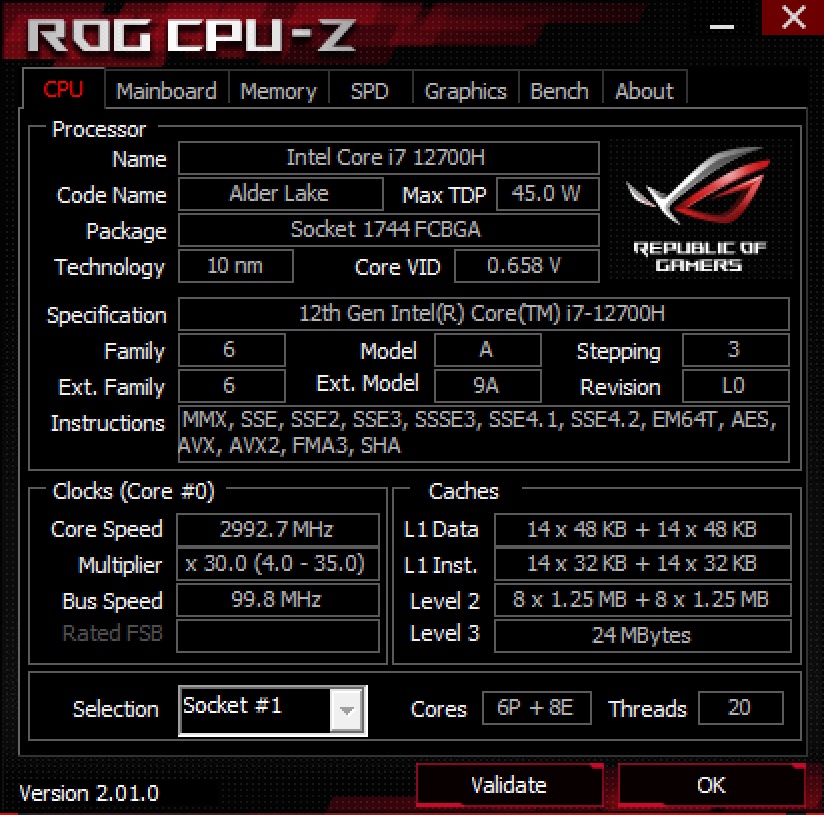Viewport: 824px width, 815px height.
Task: Click the OK button
Action: click(712, 785)
